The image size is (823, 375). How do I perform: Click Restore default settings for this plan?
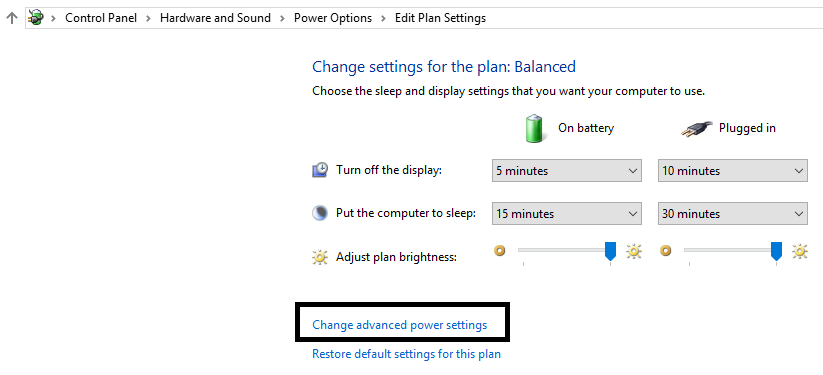[406, 354]
